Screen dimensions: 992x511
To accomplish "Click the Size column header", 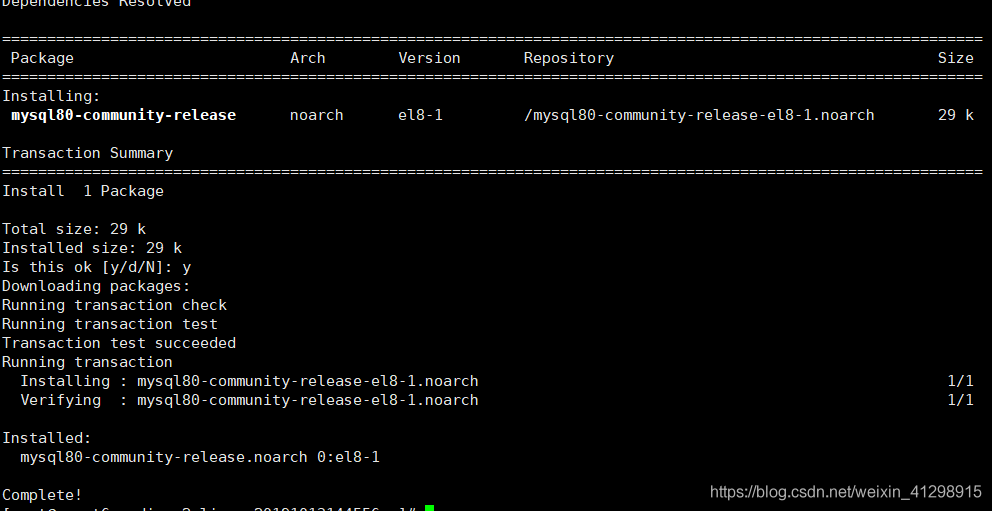I will click(955, 58).
